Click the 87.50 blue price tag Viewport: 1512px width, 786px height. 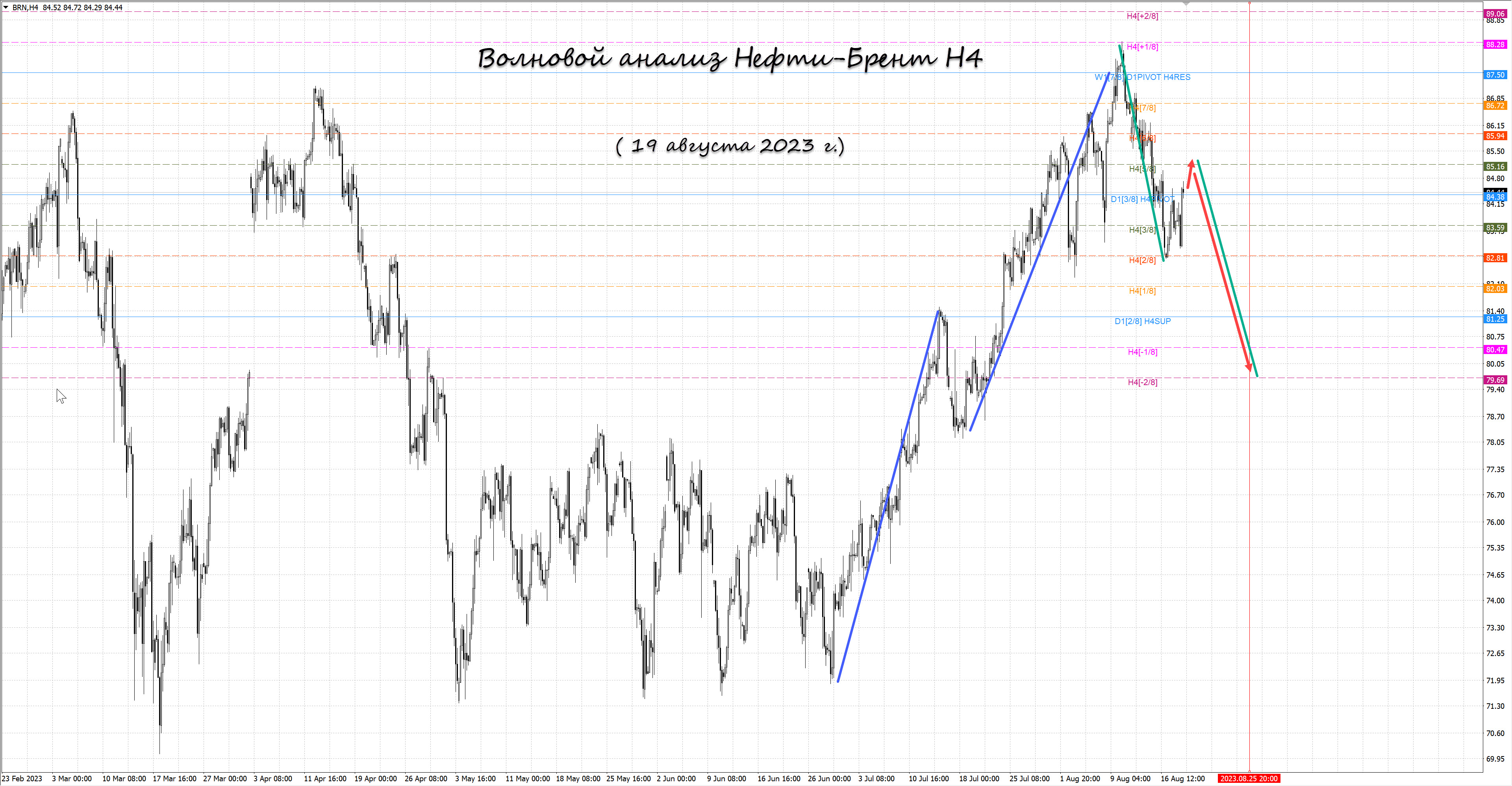pos(1495,74)
